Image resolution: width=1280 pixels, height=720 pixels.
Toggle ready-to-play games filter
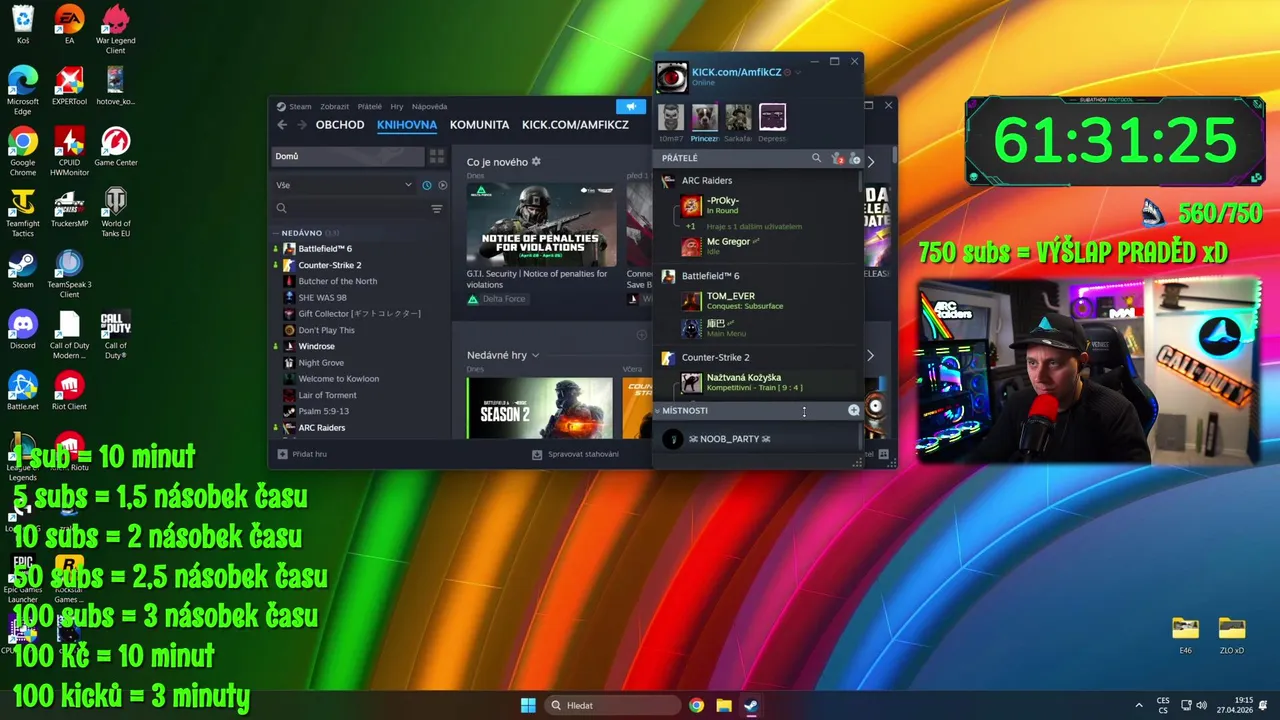[443, 185]
